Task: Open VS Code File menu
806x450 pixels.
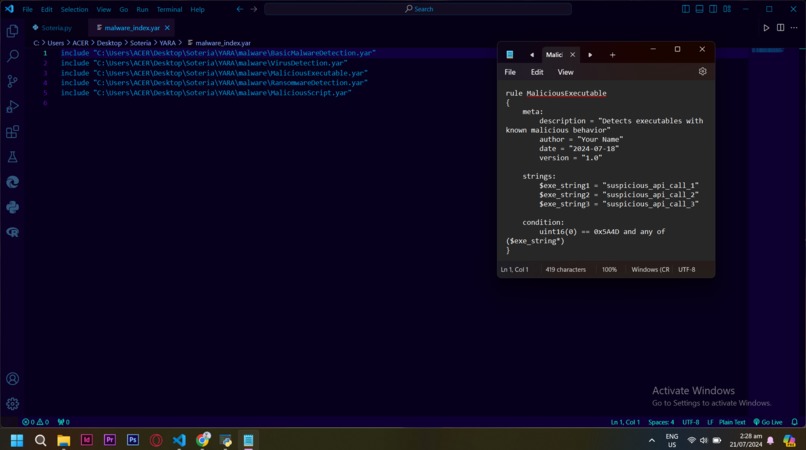Action: (27, 9)
